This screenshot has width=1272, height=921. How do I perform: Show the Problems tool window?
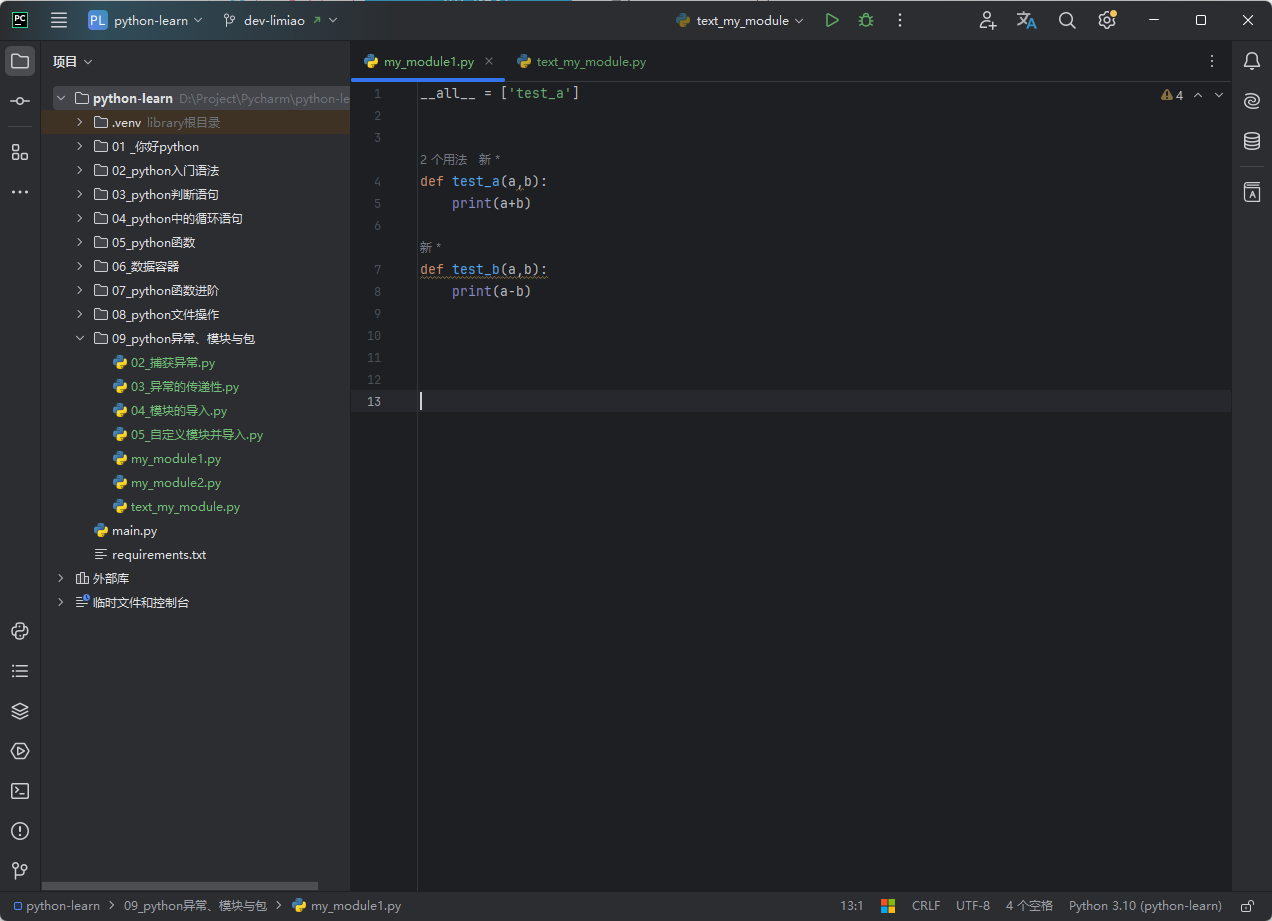click(20, 831)
